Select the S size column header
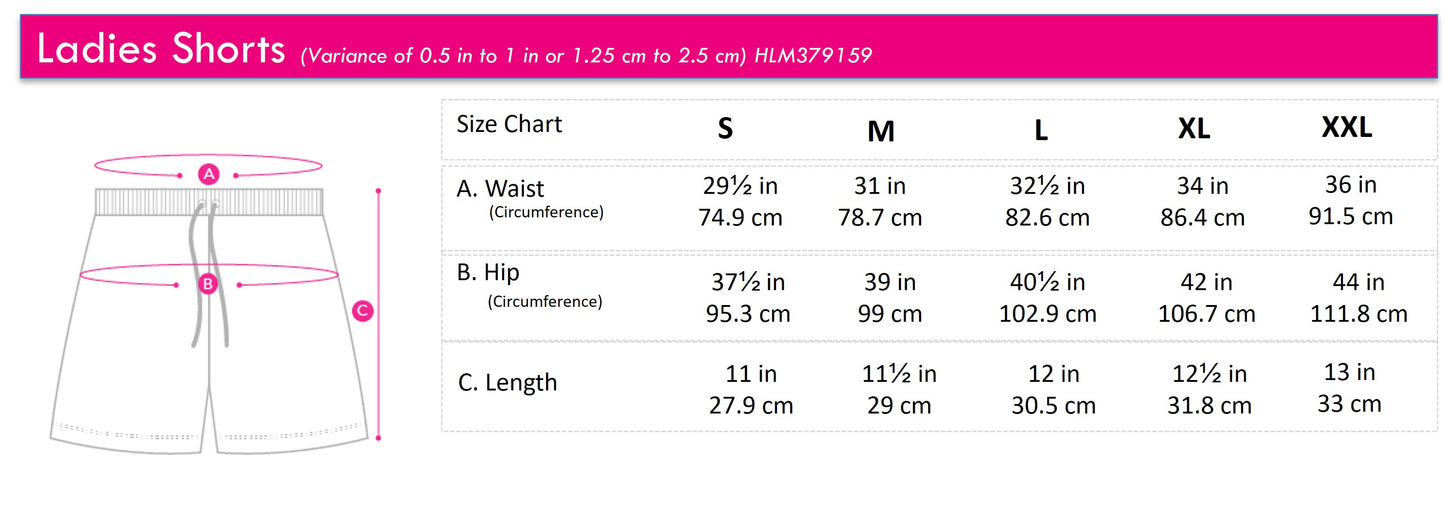 pyautogui.click(x=725, y=129)
